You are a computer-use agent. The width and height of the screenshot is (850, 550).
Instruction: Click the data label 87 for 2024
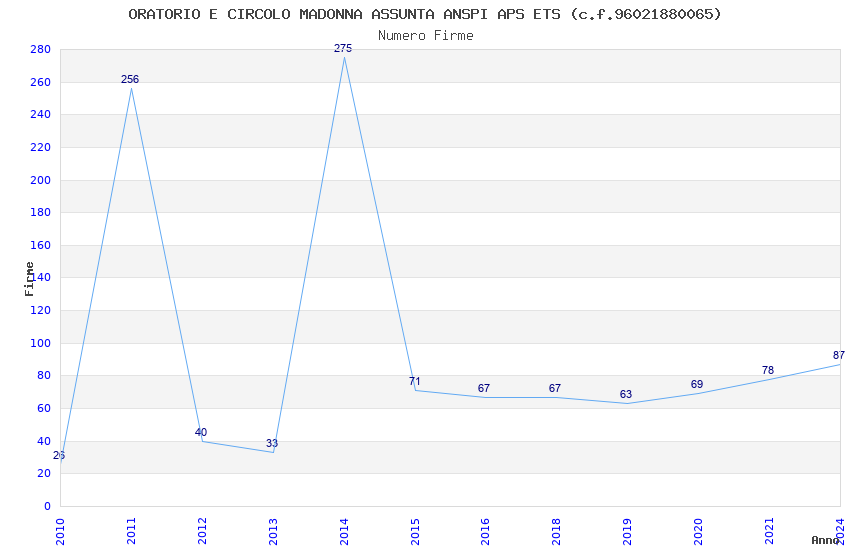[x=839, y=355]
